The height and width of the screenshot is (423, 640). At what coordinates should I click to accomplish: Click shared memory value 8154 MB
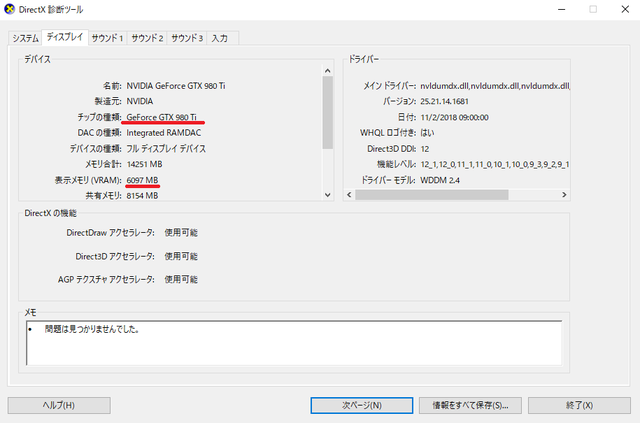142,196
